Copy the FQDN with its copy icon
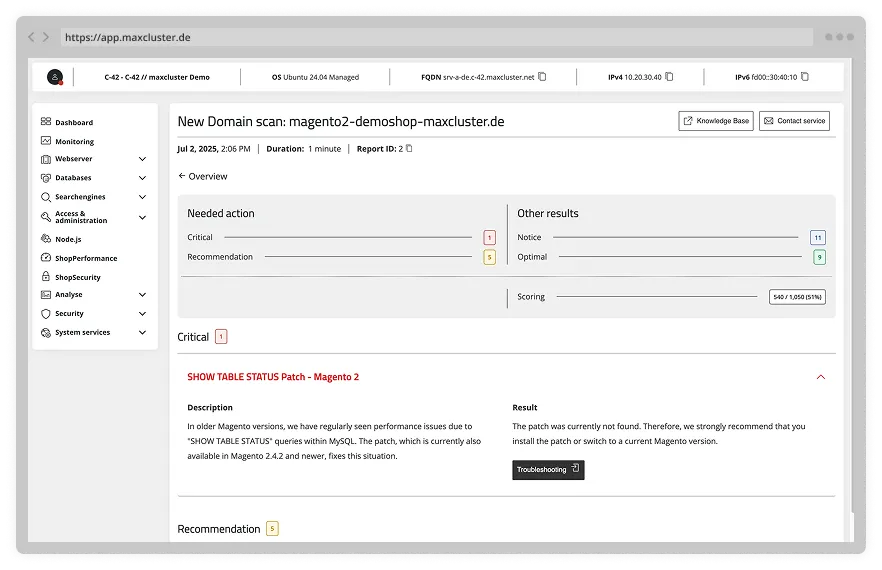Screen dimensions: 882x570 coord(542,77)
